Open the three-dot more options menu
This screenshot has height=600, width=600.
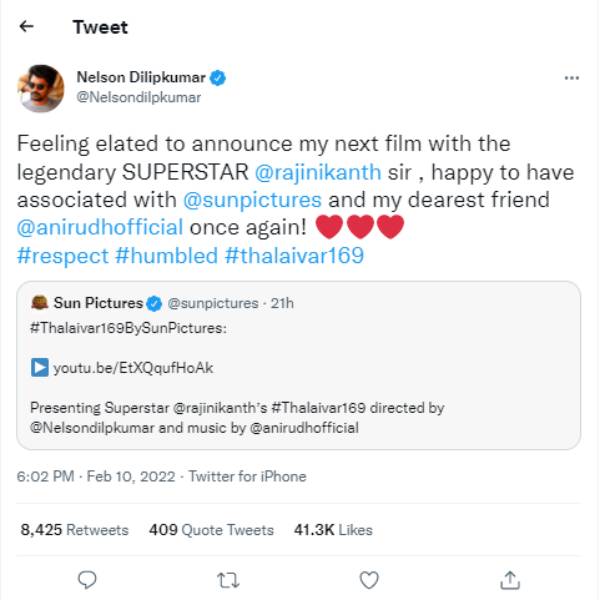pos(571,78)
